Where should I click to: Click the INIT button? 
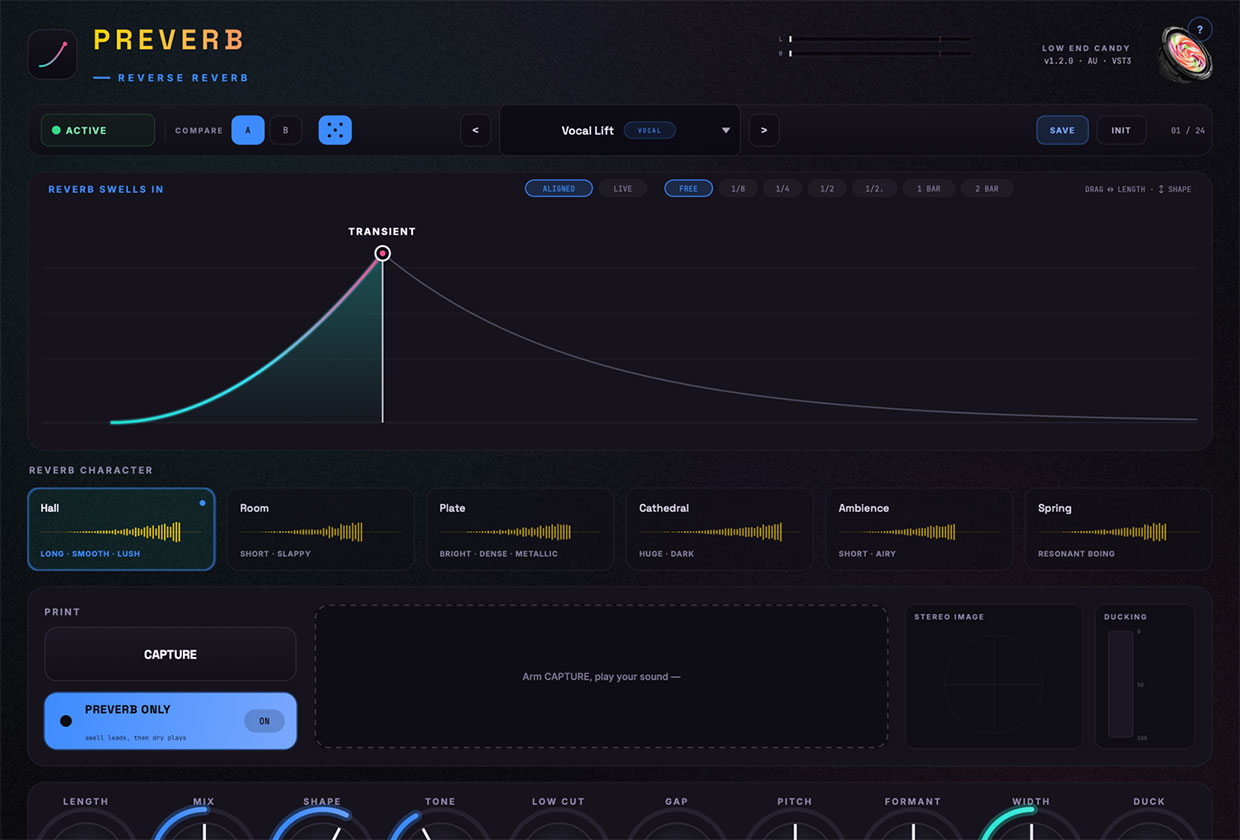click(1121, 130)
